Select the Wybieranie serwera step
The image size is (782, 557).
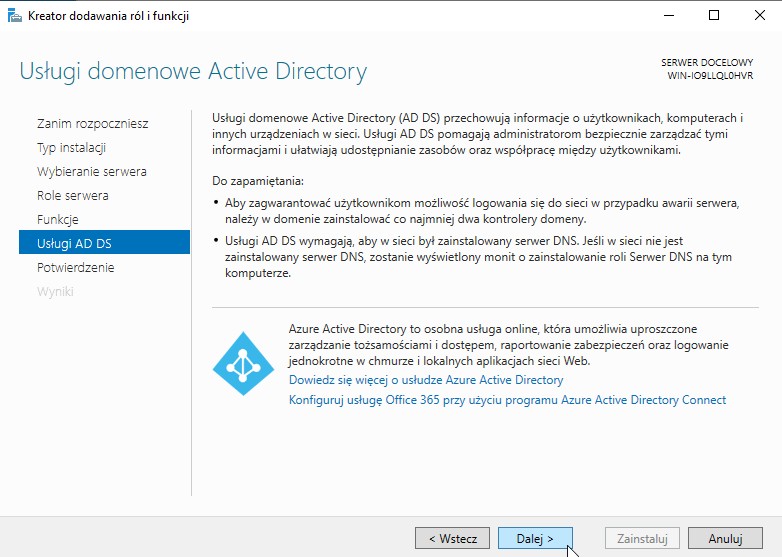point(91,172)
